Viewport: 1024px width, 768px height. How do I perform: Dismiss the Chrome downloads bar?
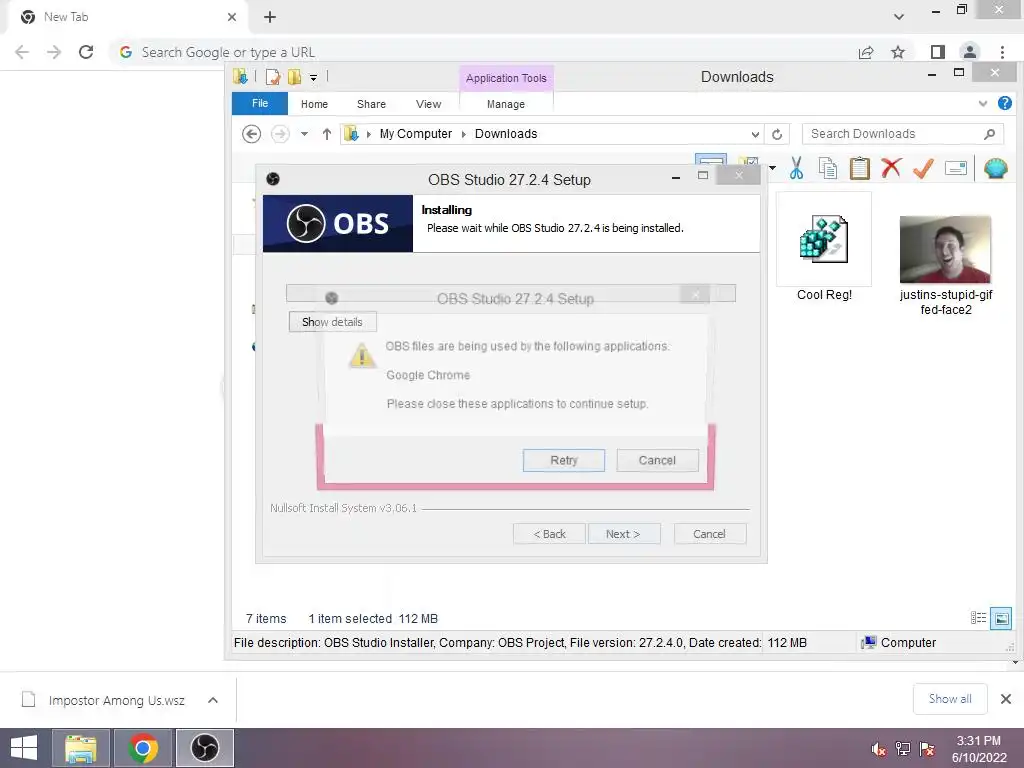[1006, 699]
